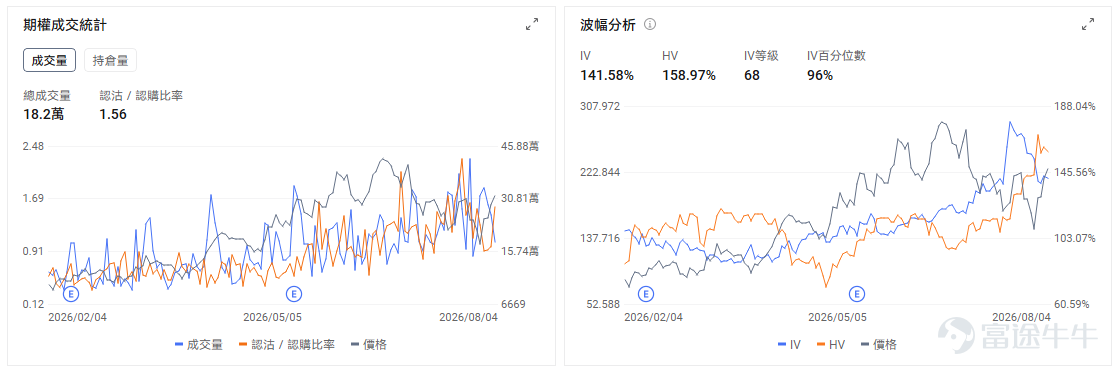Image resolution: width=1118 pixels, height=372 pixels.
Task: Click the 2026/05/05 date in 期權成交統計
Action: pyautogui.click(x=273, y=317)
